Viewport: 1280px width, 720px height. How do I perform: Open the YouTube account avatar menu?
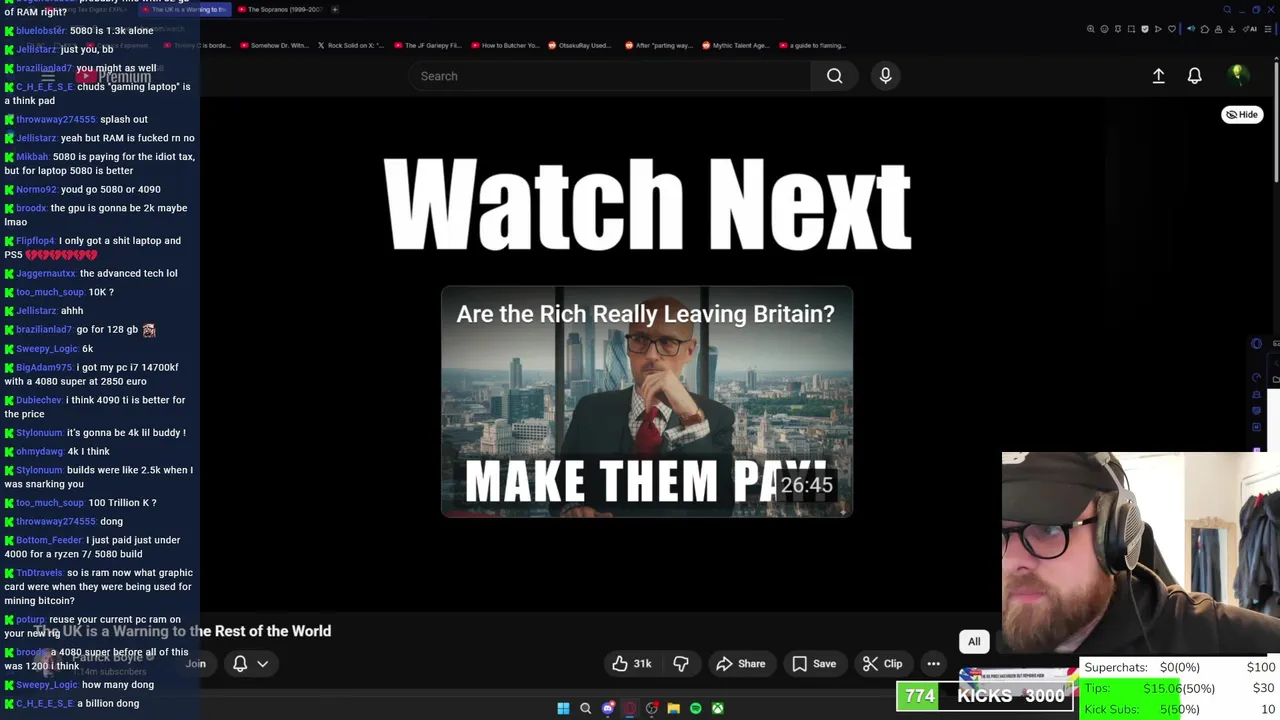pyautogui.click(x=1237, y=75)
